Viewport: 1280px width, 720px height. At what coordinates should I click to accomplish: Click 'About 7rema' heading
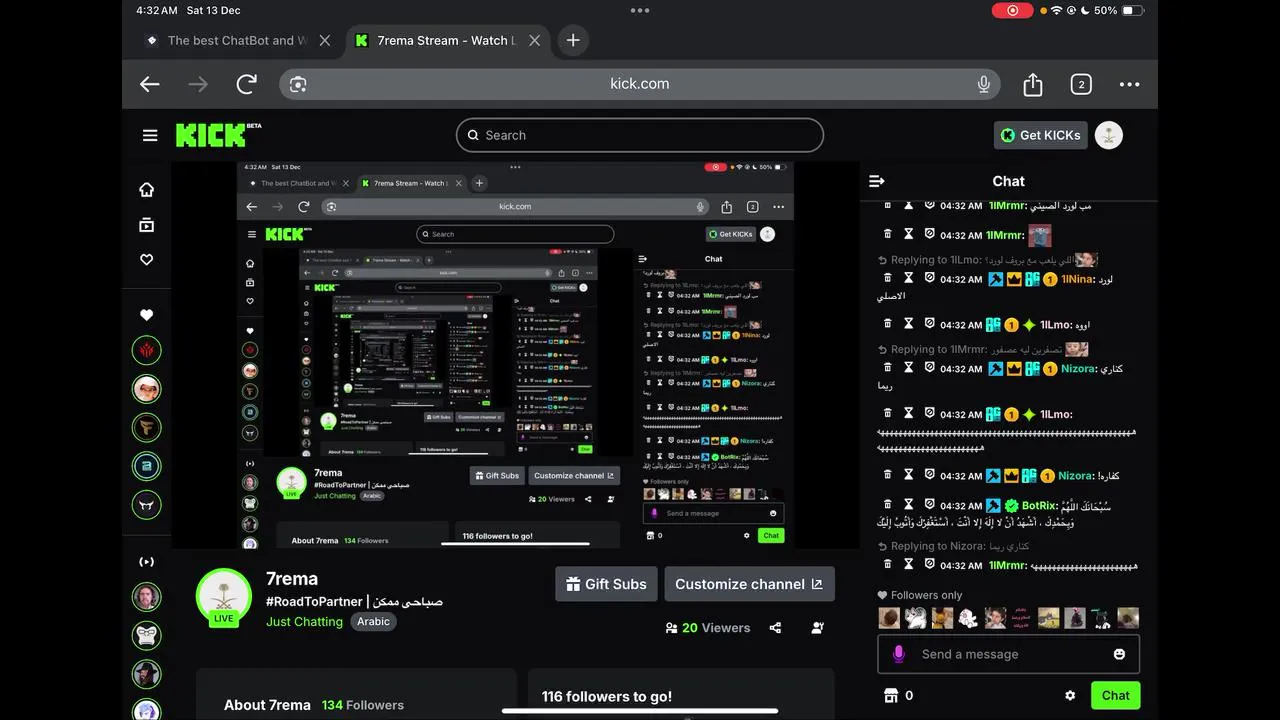(x=267, y=705)
